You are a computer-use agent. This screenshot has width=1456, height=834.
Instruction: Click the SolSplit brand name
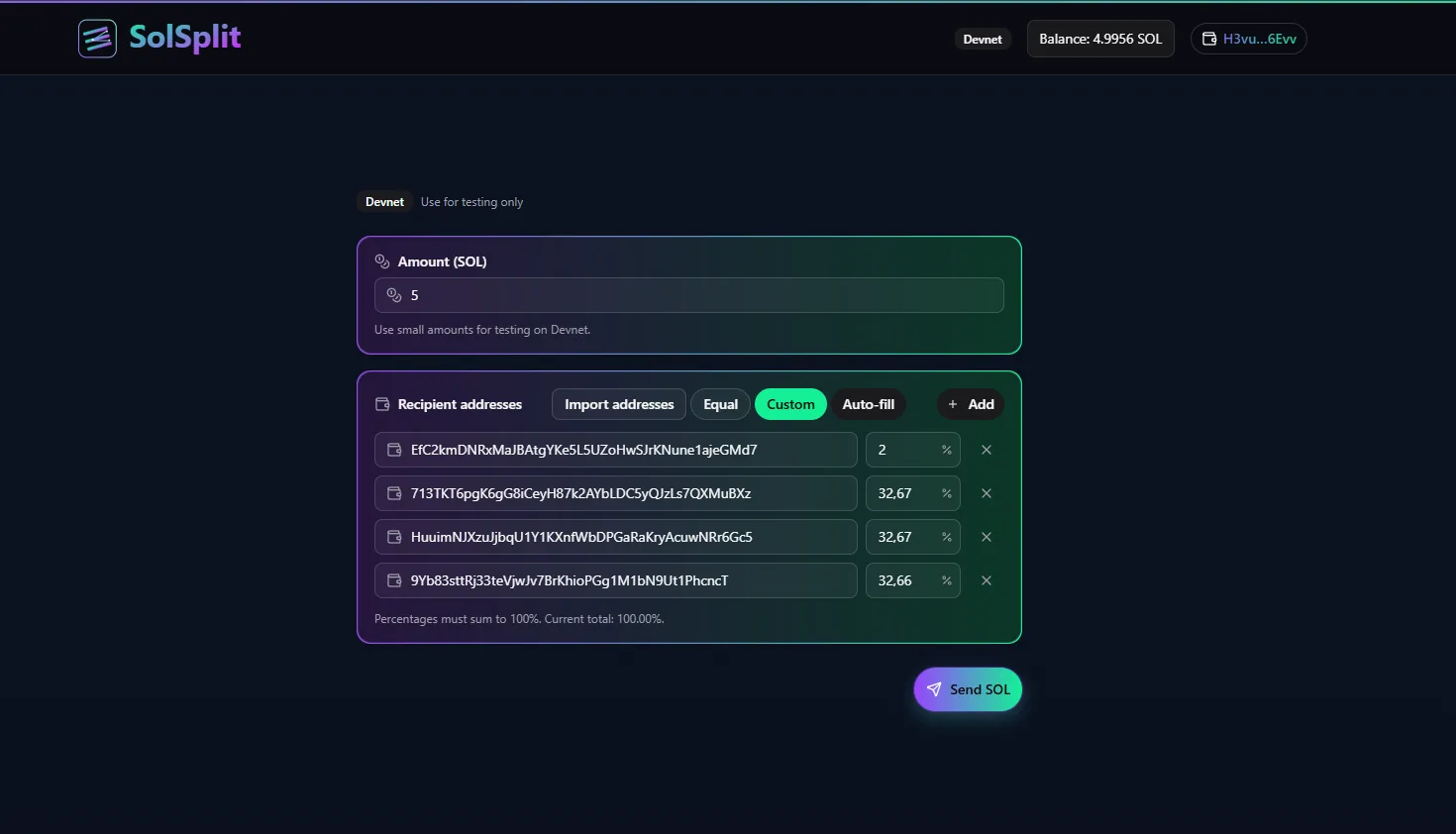[185, 38]
